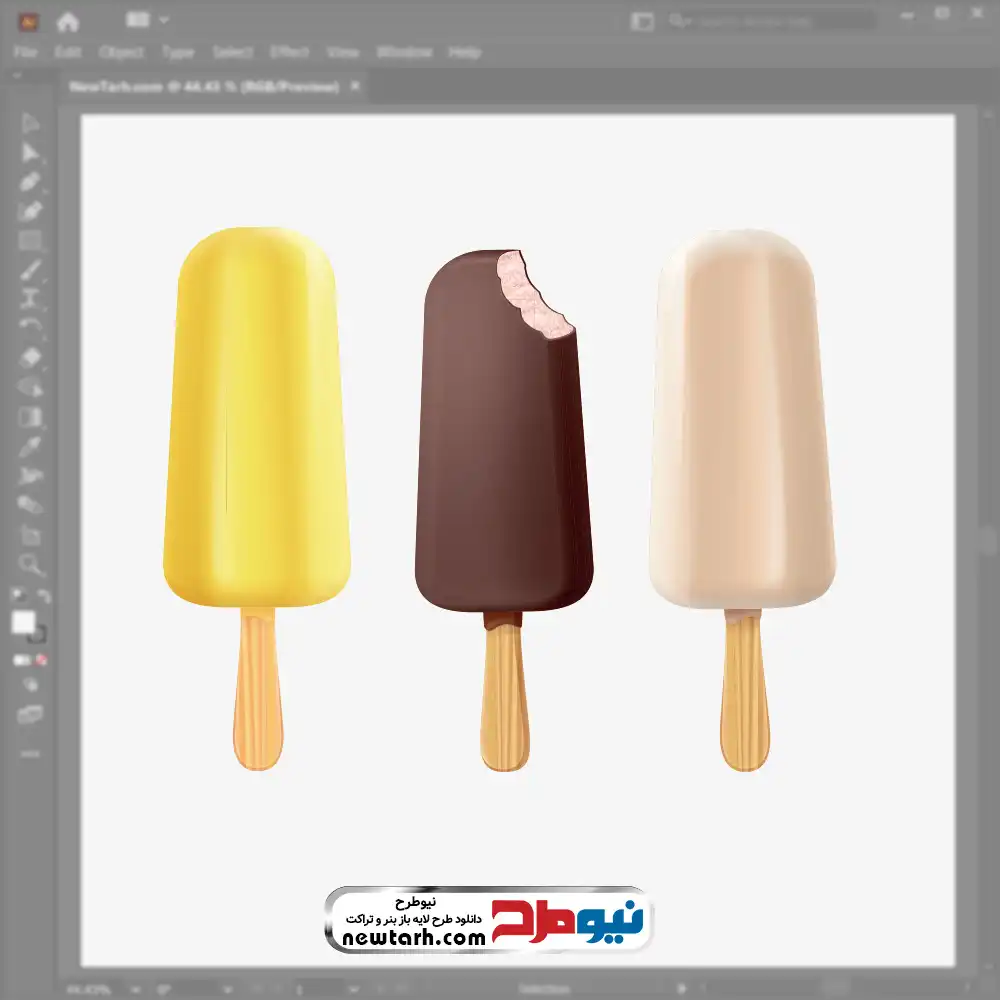Activate the Zoom magnifier tool
Image resolution: width=1000 pixels, height=1000 pixels.
(x=30, y=565)
